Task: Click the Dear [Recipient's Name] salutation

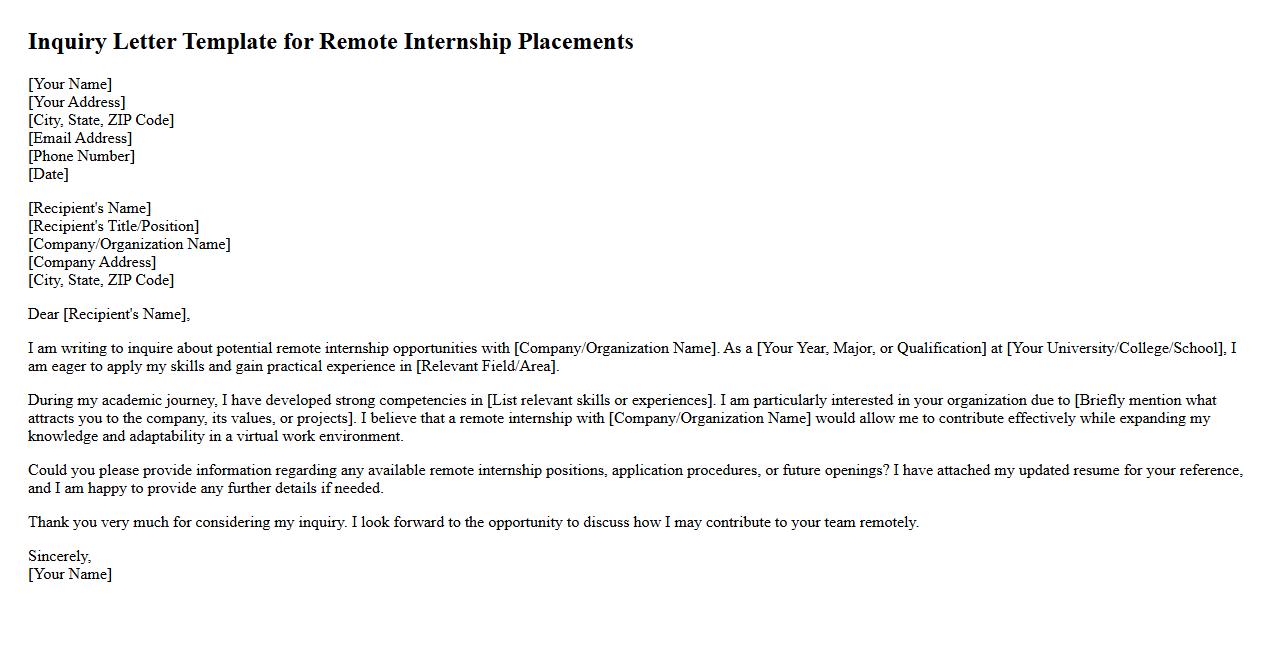Action: point(108,314)
